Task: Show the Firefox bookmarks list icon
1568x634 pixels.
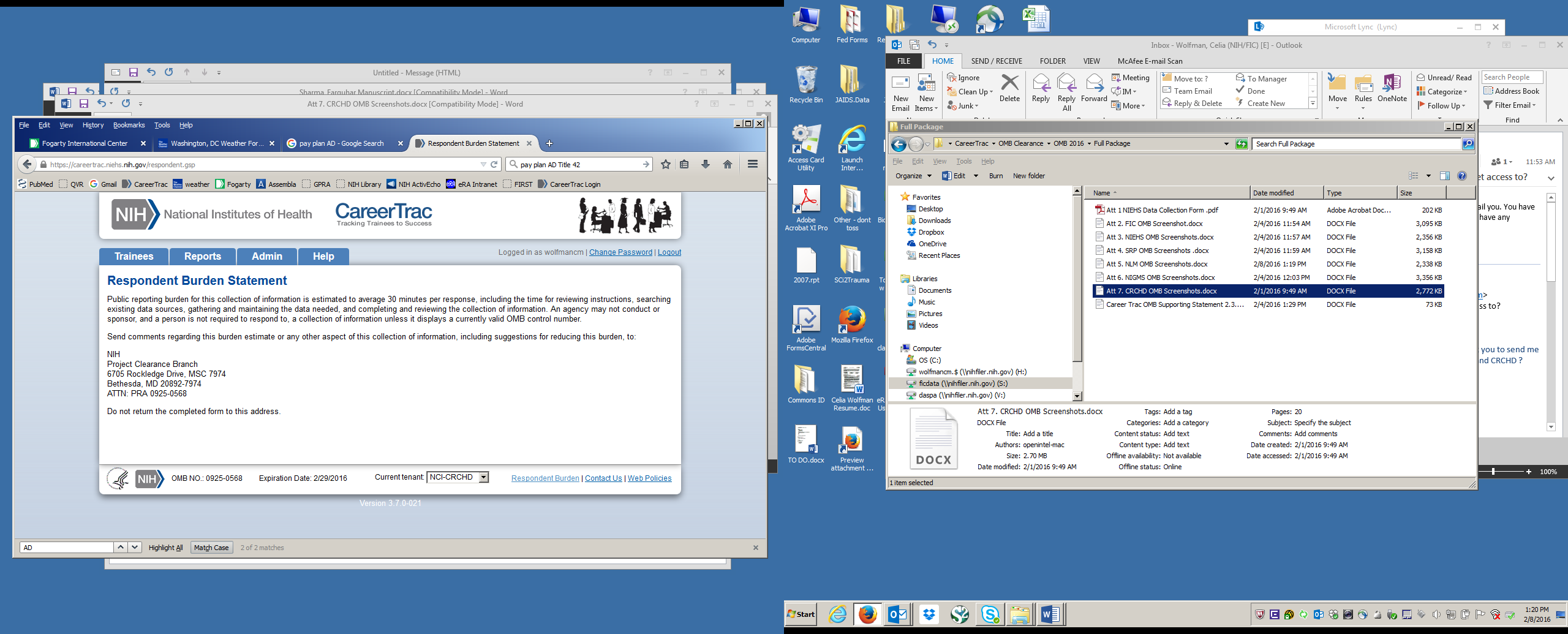Action: pos(684,164)
